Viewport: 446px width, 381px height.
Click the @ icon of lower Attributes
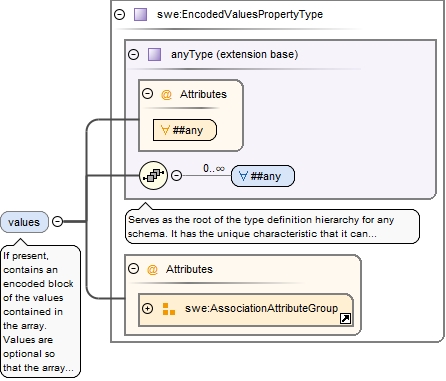tap(152, 269)
